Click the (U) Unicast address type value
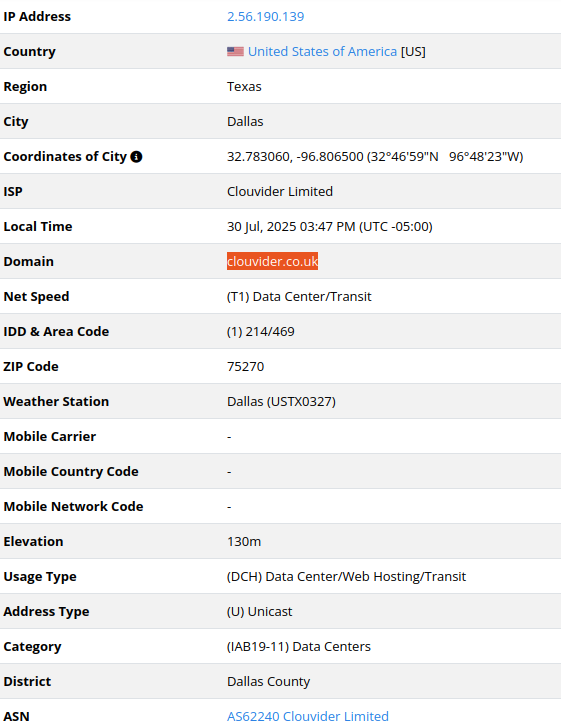561x728 pixels. [x=260, y=611]
